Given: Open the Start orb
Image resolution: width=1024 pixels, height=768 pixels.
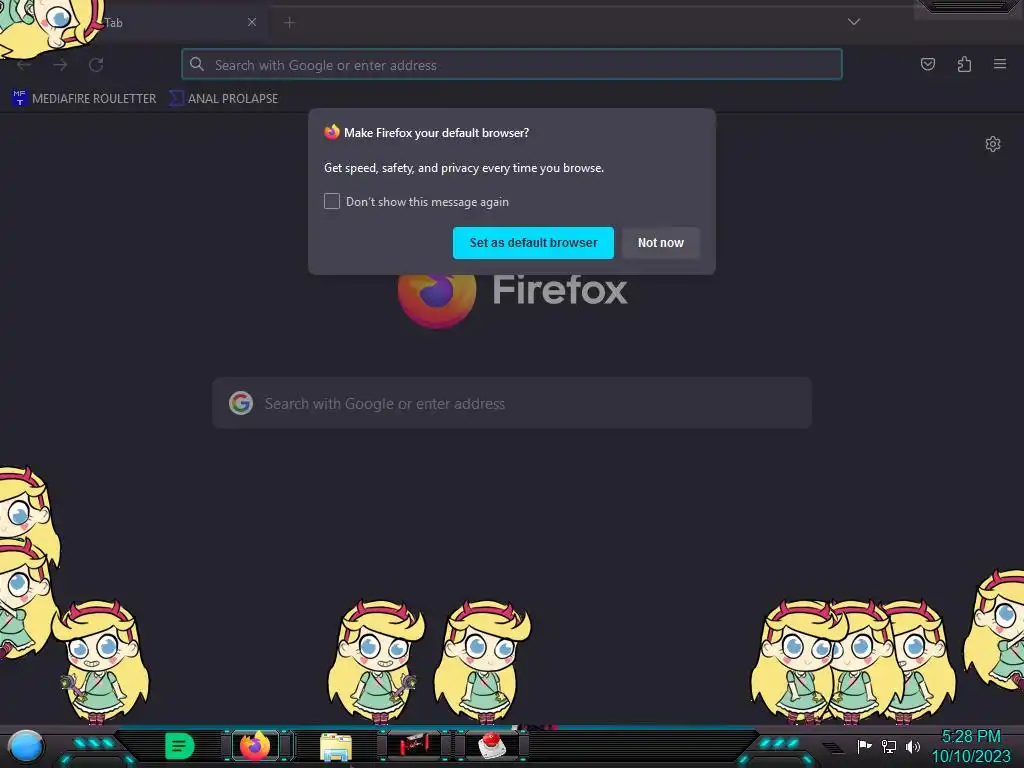Looking at the screenshot, I should [x=26, y=746].
